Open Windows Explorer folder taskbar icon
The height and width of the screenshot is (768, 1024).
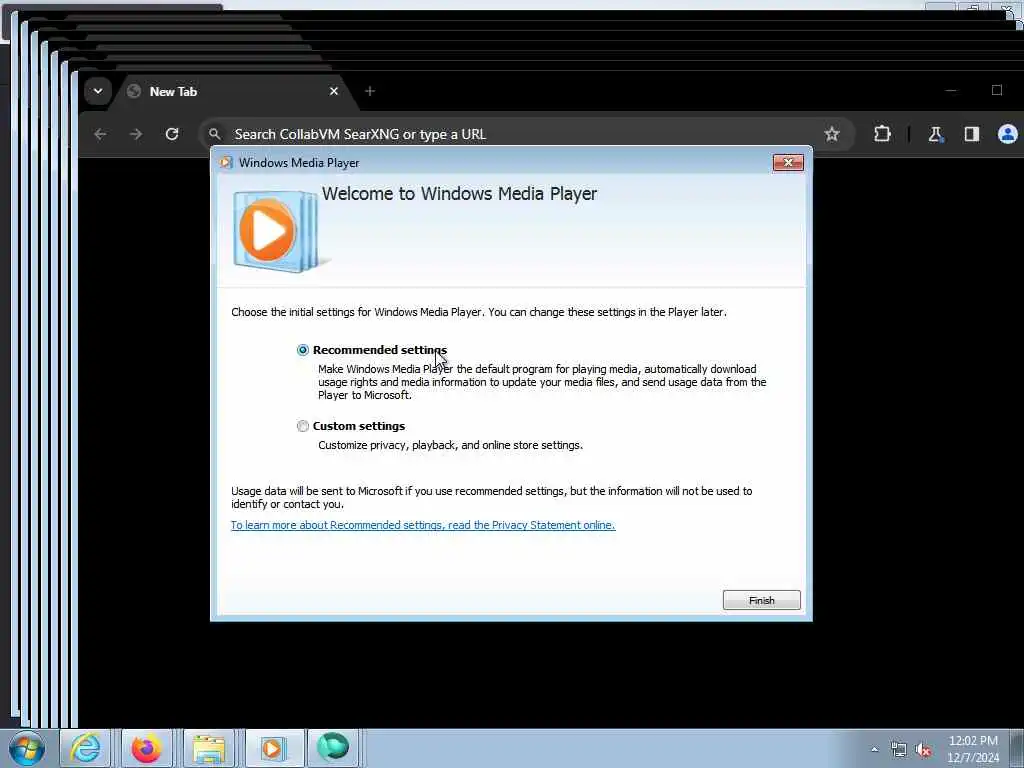[x=208, y=748]
